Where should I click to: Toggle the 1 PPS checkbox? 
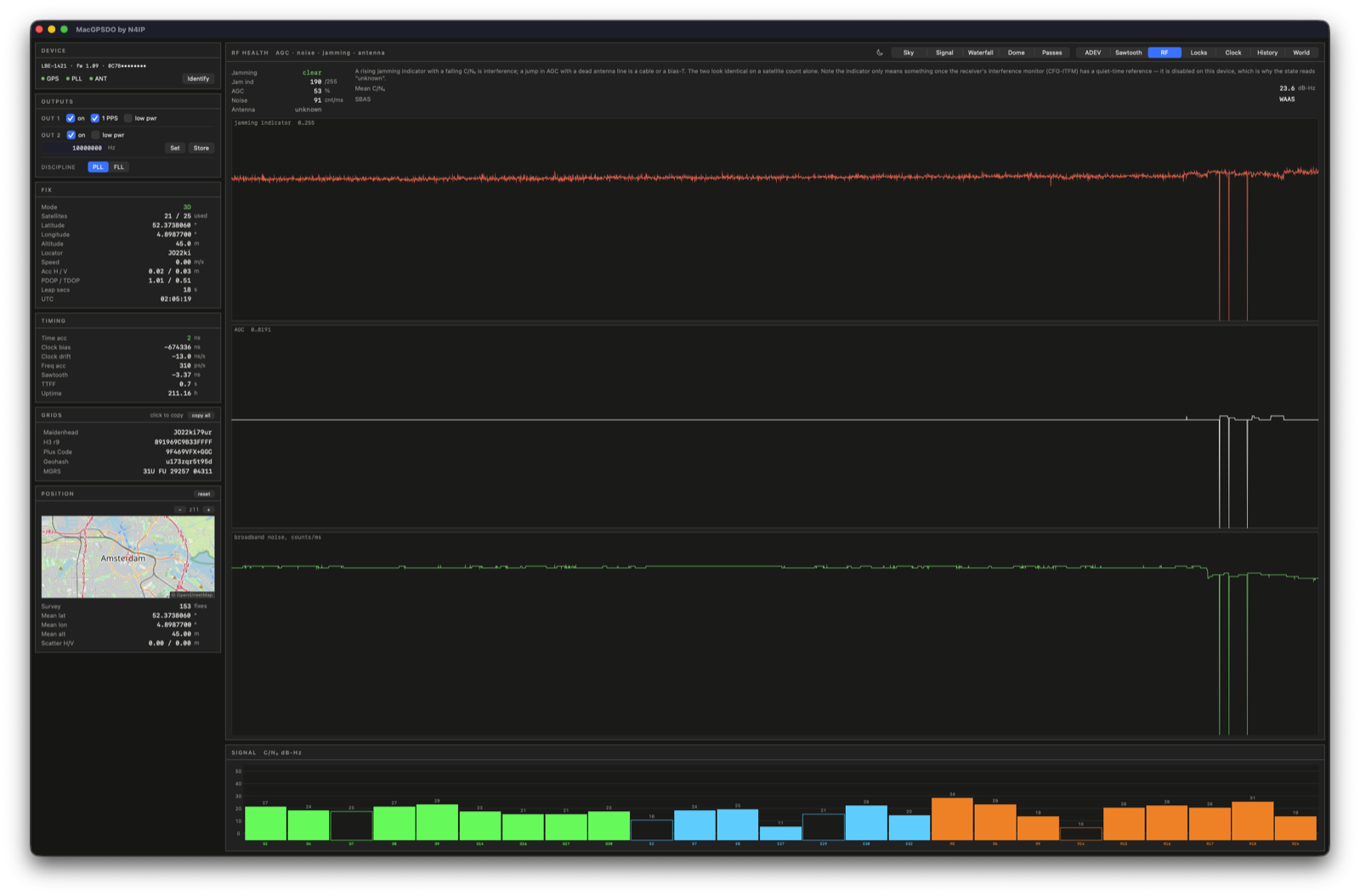click(x=95, y=118)
